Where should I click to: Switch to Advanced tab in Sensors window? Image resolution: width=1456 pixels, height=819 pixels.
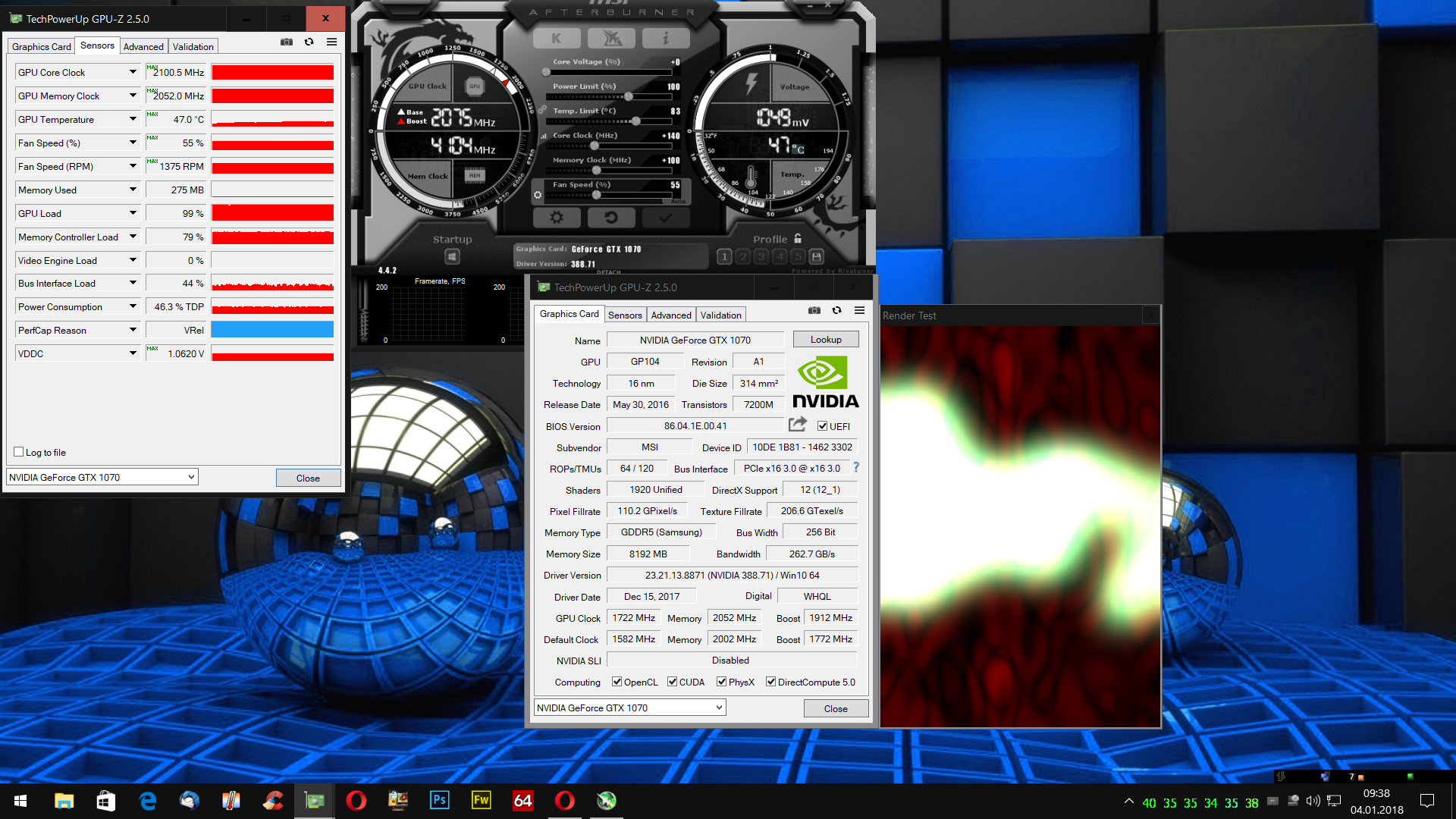[143, 46]
